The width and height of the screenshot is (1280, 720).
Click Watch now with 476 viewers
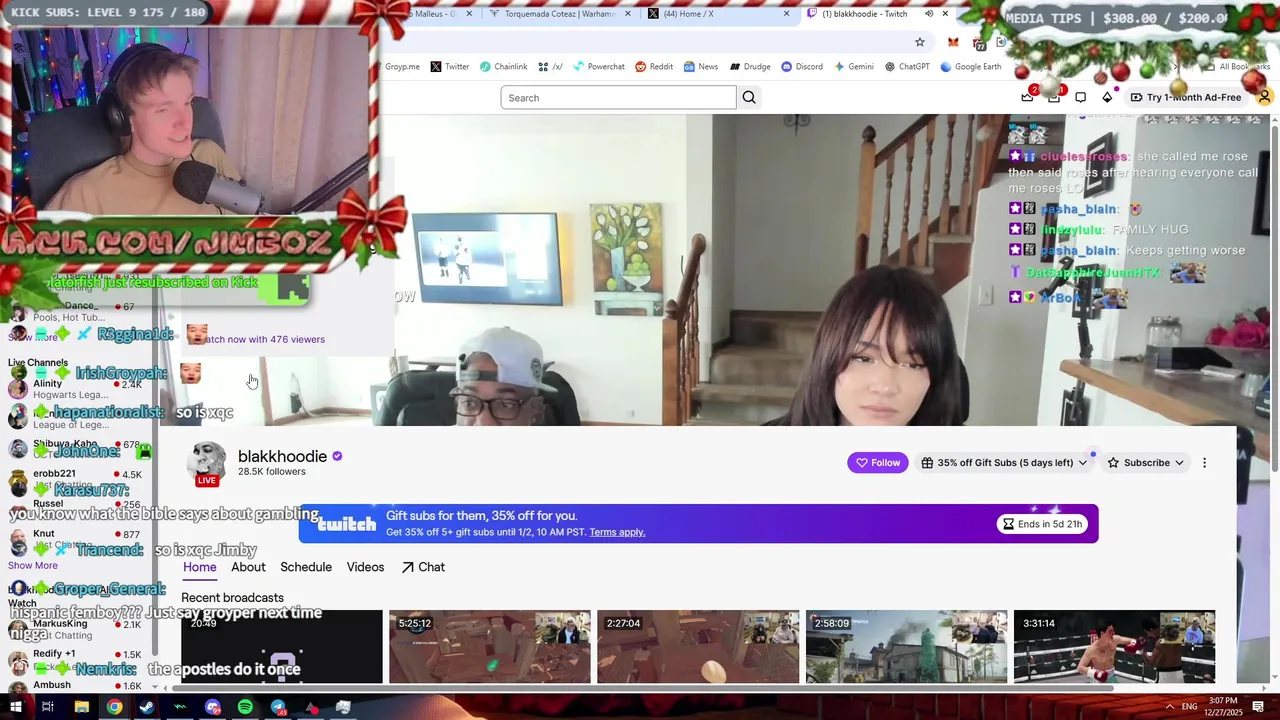[264, 339]
